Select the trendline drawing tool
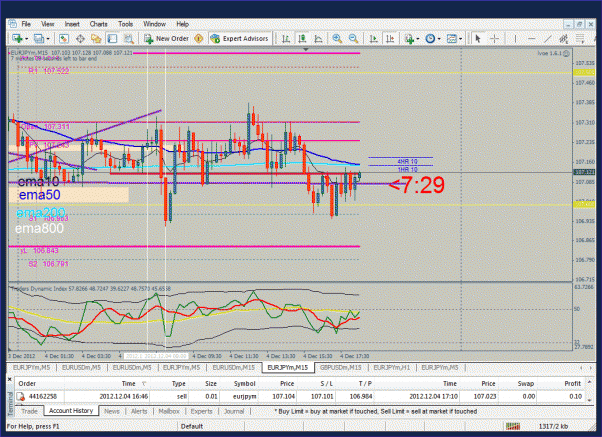Viewport: 602px width, 437px height. (548, 38)
